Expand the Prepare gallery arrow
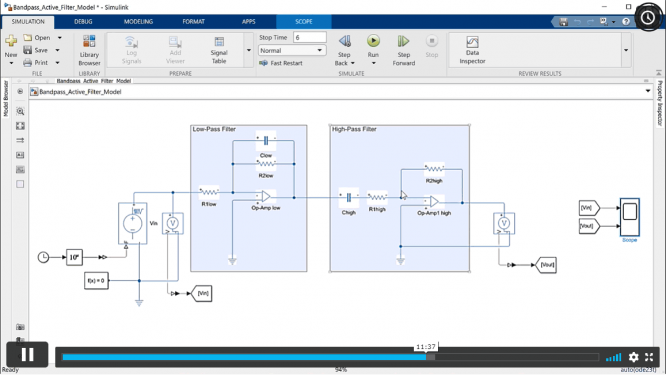This screenshot has height=375, width=666. pyautogui.click(x=249, y=50)
